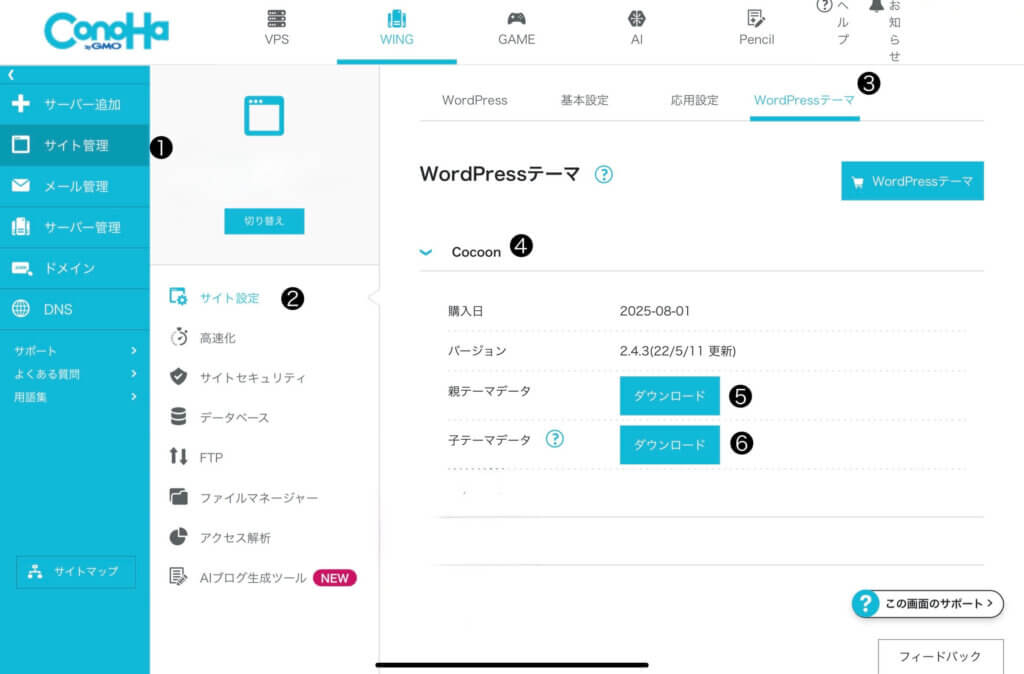
Task: Switch to the 応用設定 tab
Action: click(694, 101)
